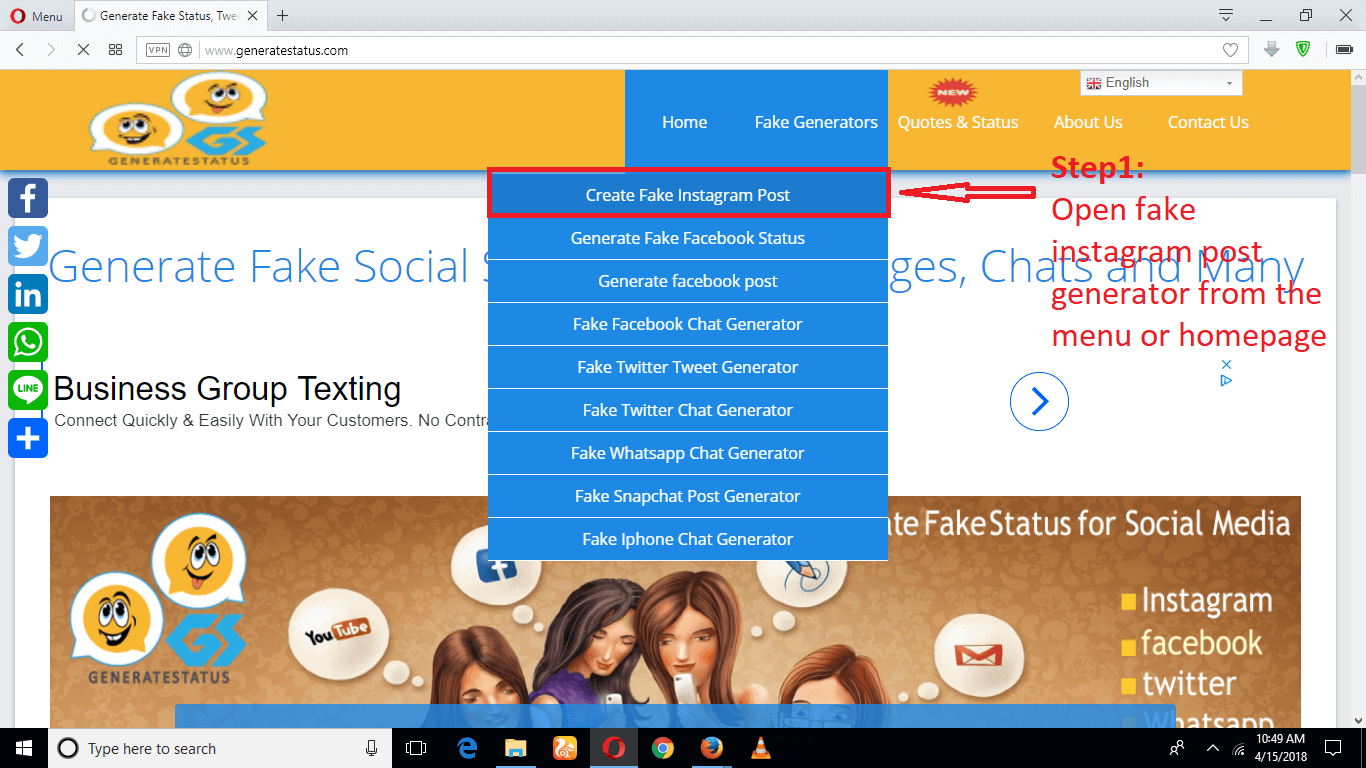Open downloads arrow icon in toolbar
This screenshot has height=768, width=1366.
(1271, 49)
